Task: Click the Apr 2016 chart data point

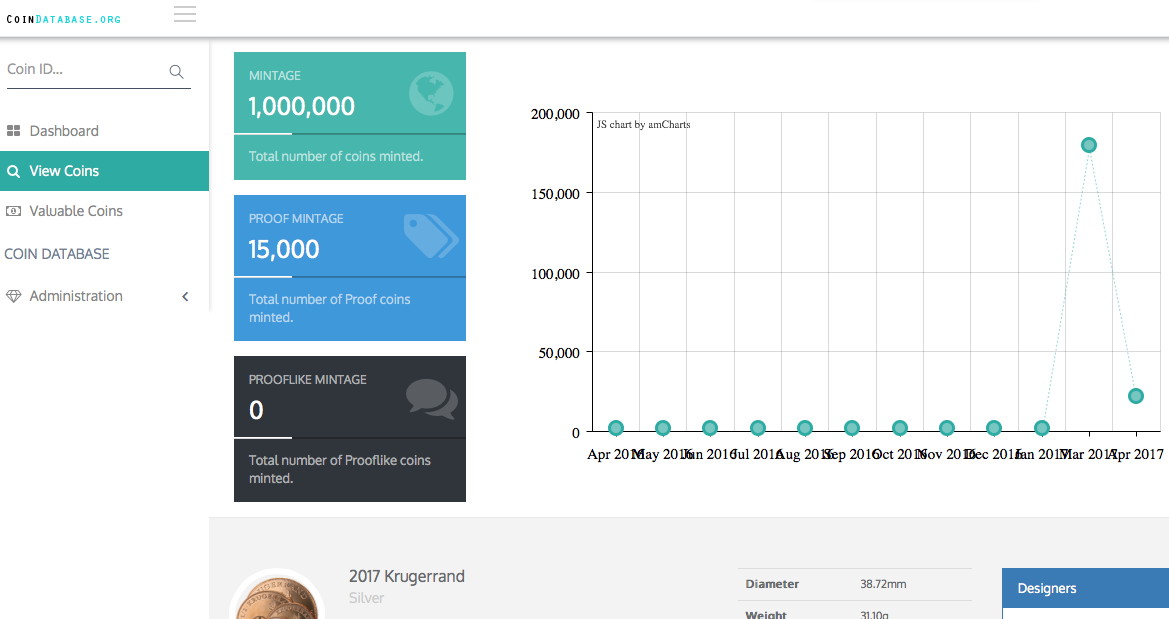Action: (x=616, y=428)
